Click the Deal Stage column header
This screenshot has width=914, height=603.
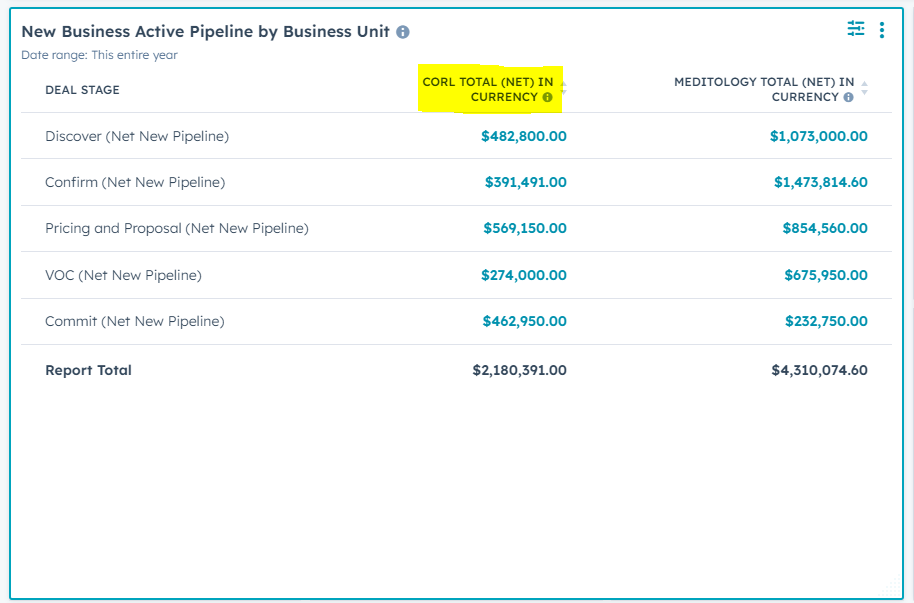82,90
